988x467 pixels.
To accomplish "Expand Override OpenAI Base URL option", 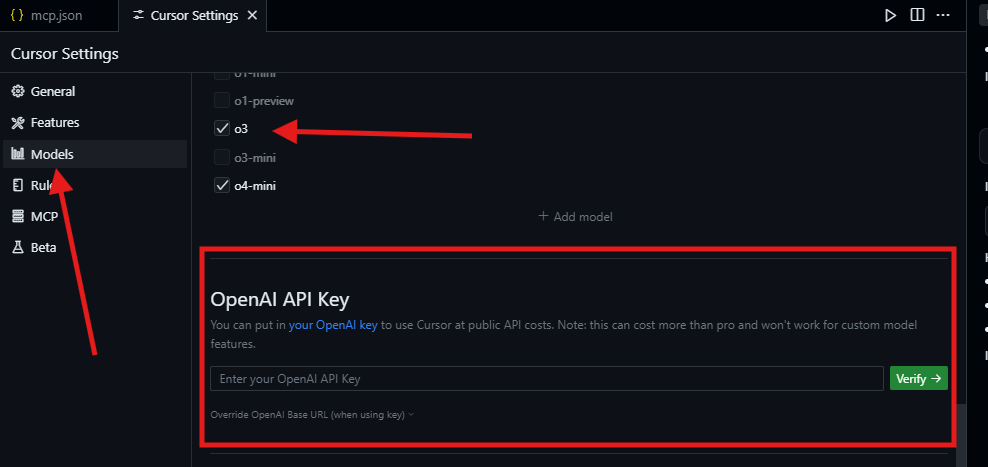I will click(312, 414).
